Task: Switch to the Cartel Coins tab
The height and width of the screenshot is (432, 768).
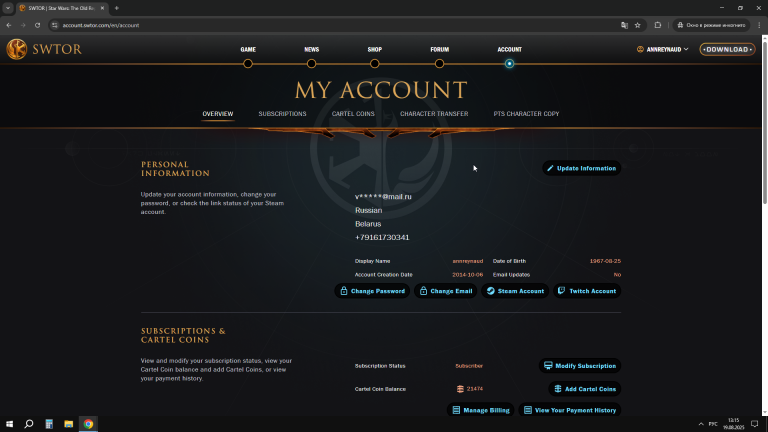Action: 353,114
